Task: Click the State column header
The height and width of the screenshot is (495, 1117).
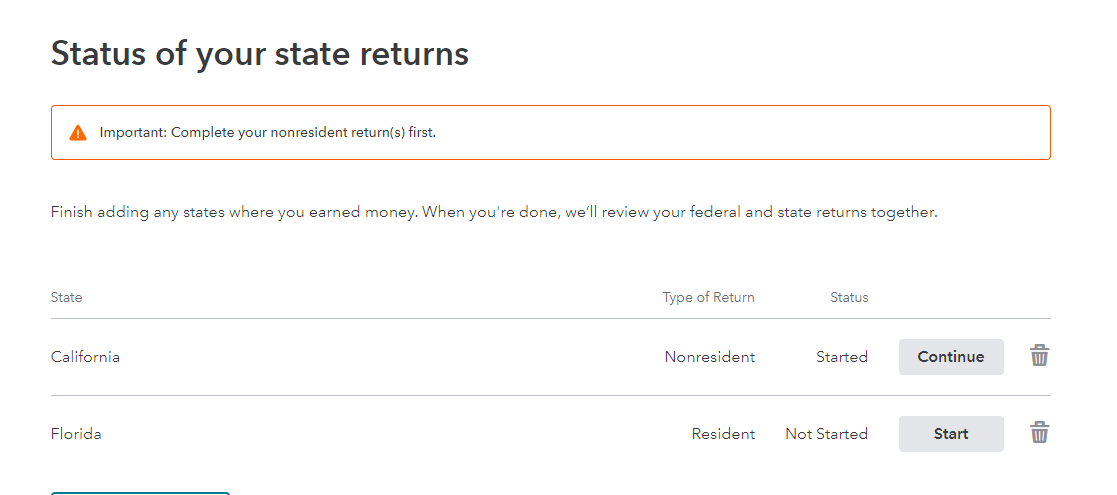Action: pyautogui.click(x=66, y=297)
